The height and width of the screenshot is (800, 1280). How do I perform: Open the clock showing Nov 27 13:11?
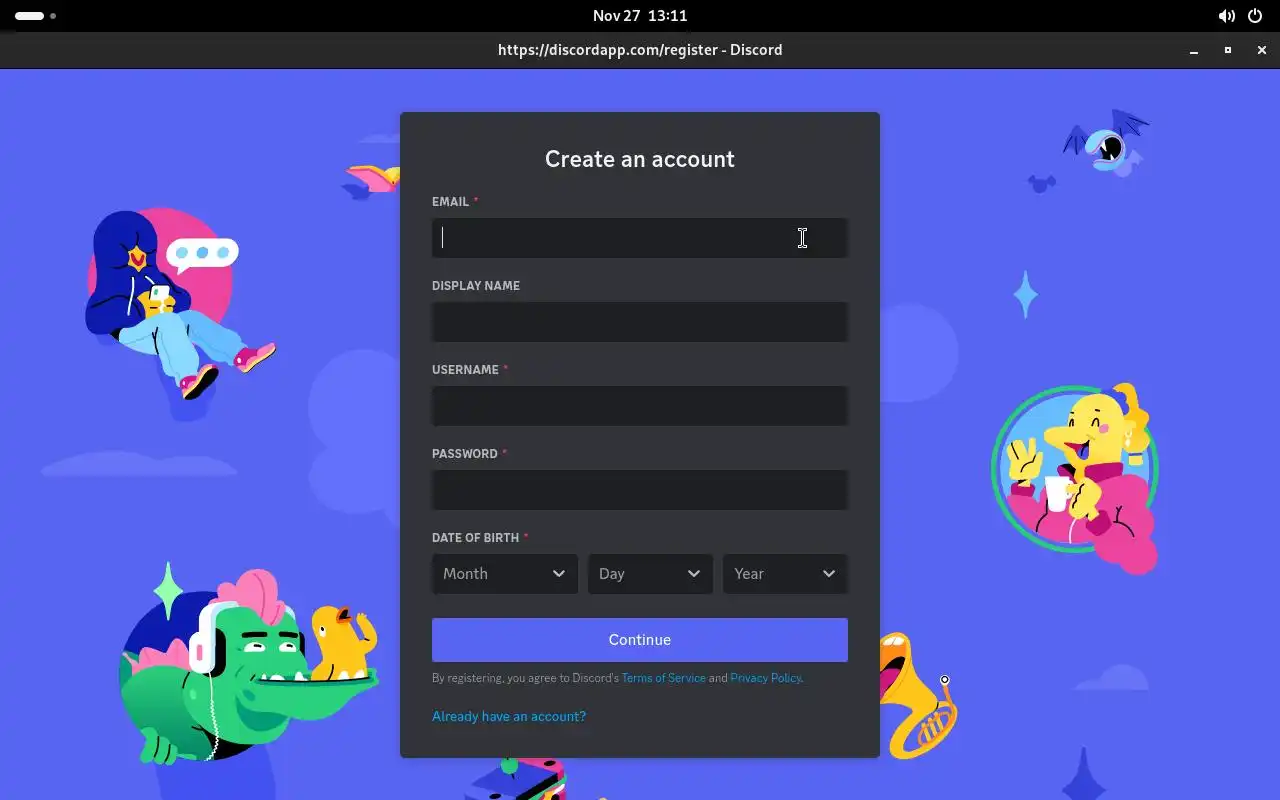640,16
